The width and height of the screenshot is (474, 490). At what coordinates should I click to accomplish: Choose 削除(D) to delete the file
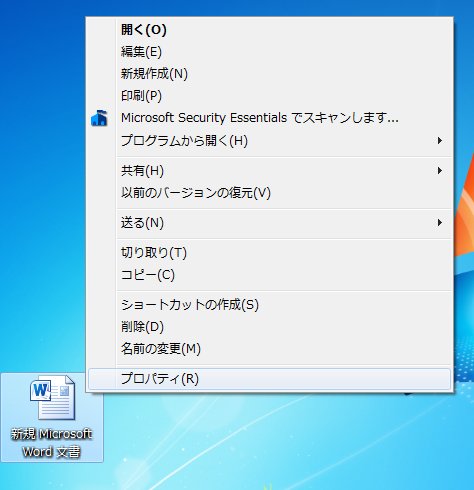click(269, 327)
